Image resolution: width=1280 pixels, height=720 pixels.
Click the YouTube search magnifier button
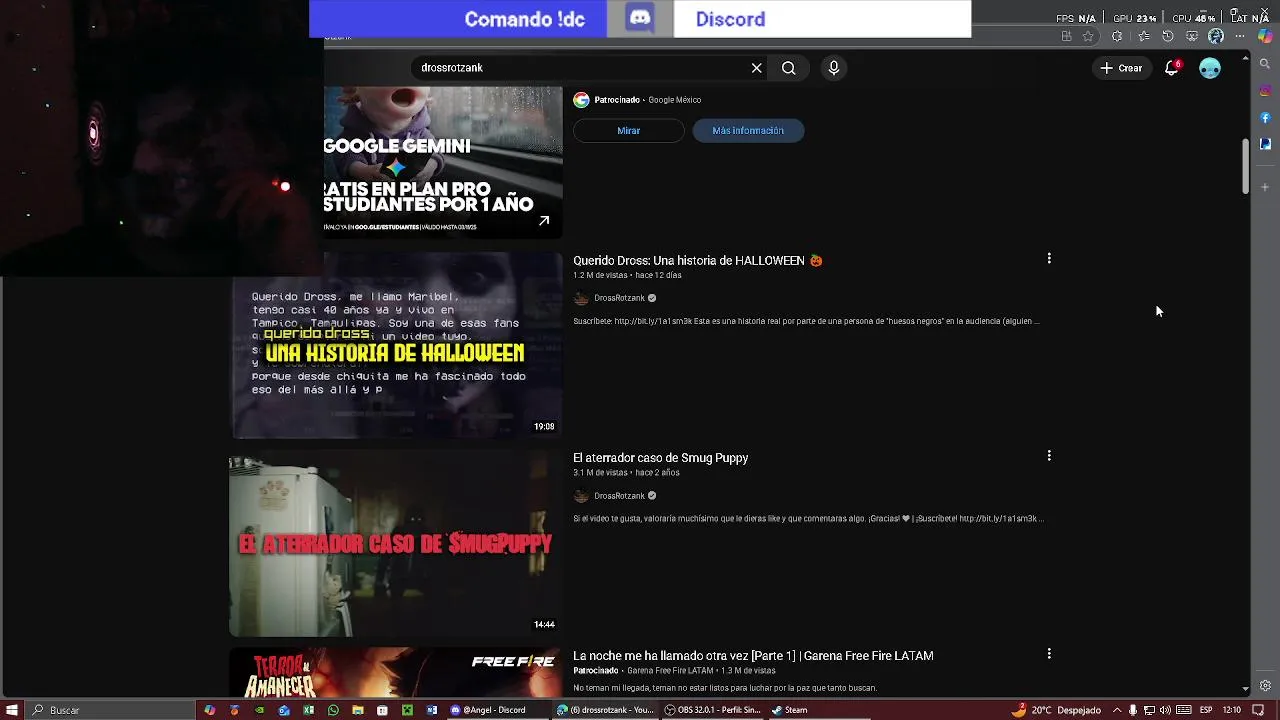pyautogui.click(x=789, y=68)
